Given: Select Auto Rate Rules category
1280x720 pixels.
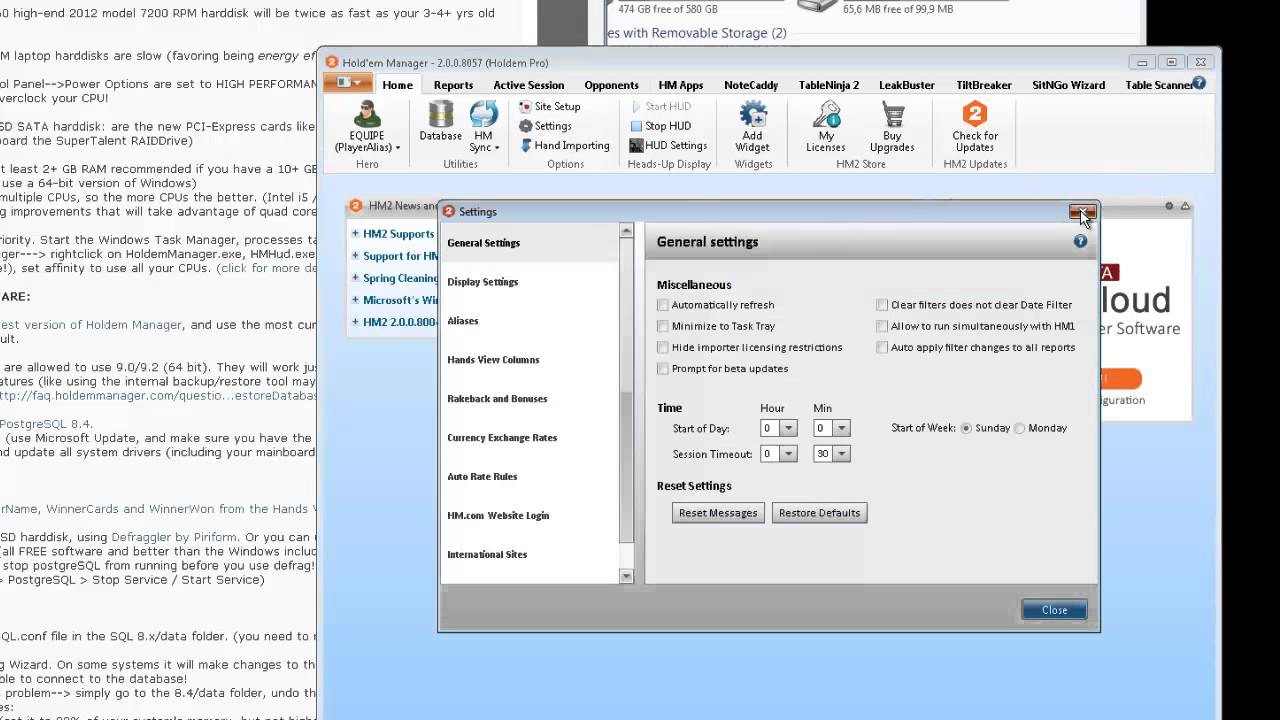Looking at the screenshot, I should coord(482,477).
